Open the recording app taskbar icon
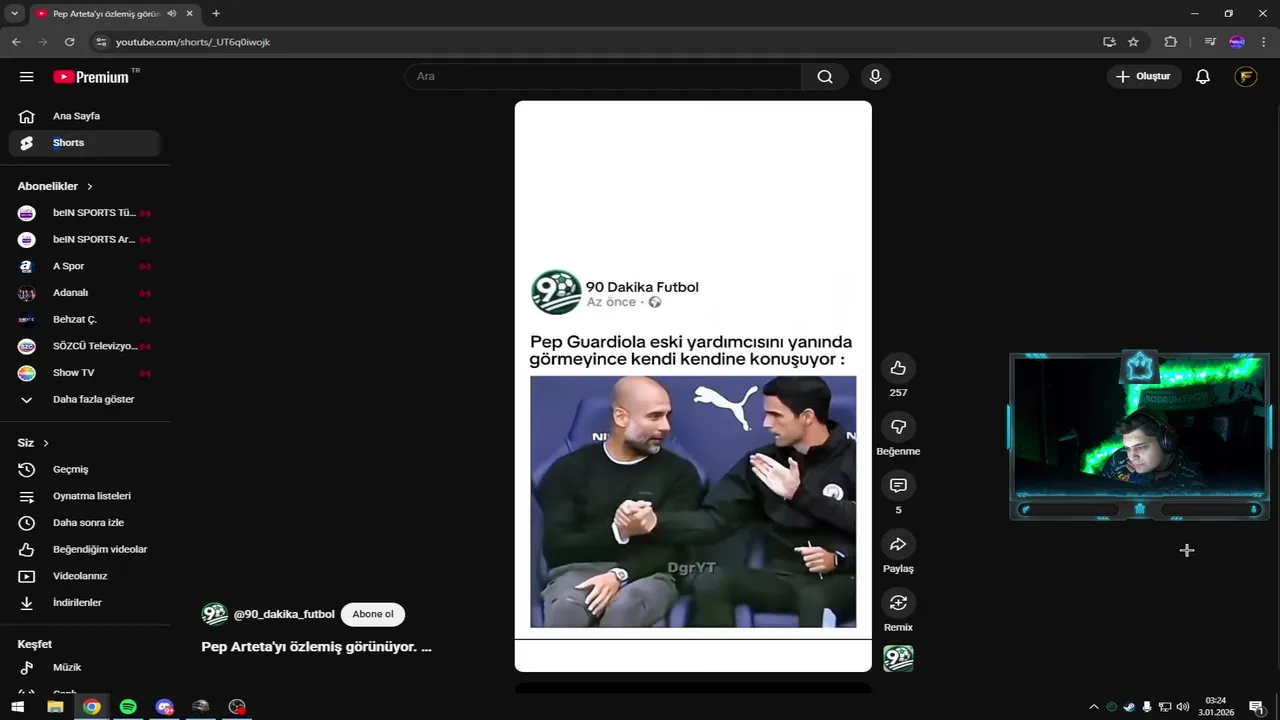1280x720 pixels. (237, 707)
